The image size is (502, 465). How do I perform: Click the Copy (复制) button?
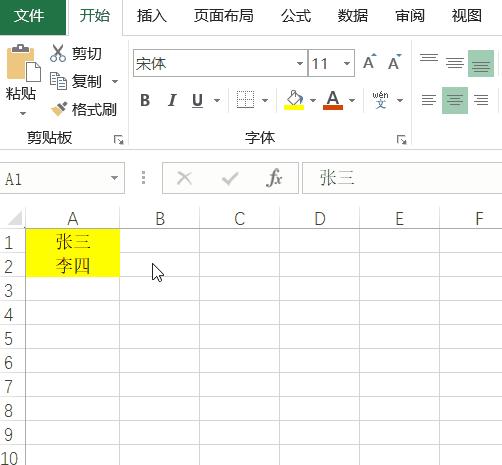76,81
